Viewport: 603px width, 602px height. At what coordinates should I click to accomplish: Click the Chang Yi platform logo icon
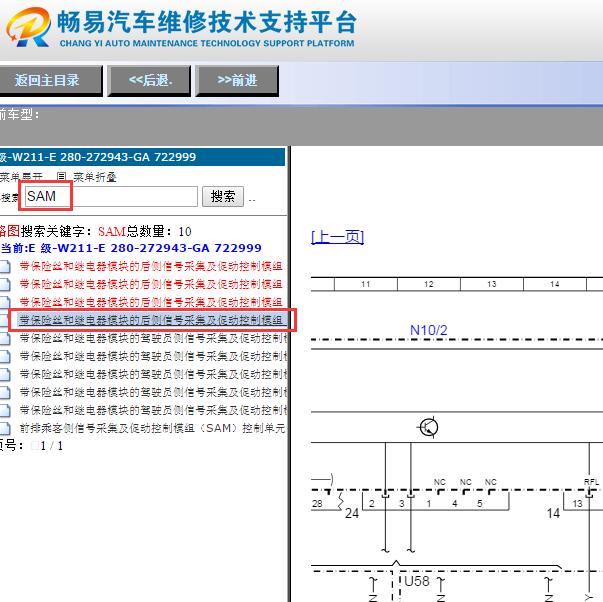click(28, 28)
